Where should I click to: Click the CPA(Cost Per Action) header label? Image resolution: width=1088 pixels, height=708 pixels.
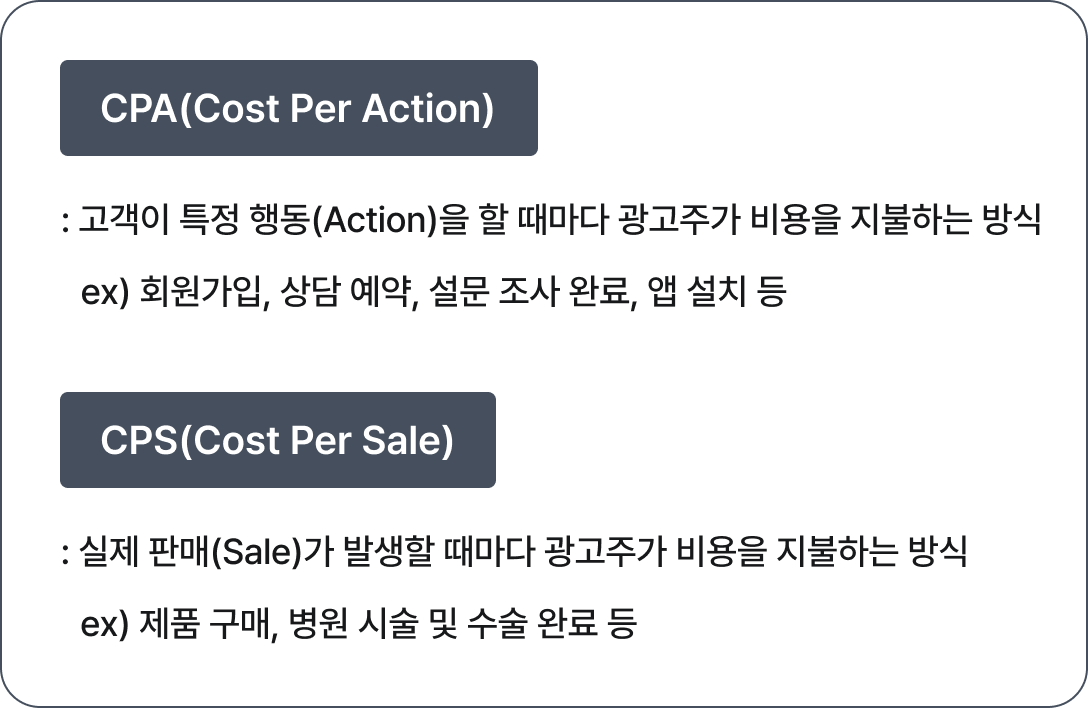coord(297,109)
